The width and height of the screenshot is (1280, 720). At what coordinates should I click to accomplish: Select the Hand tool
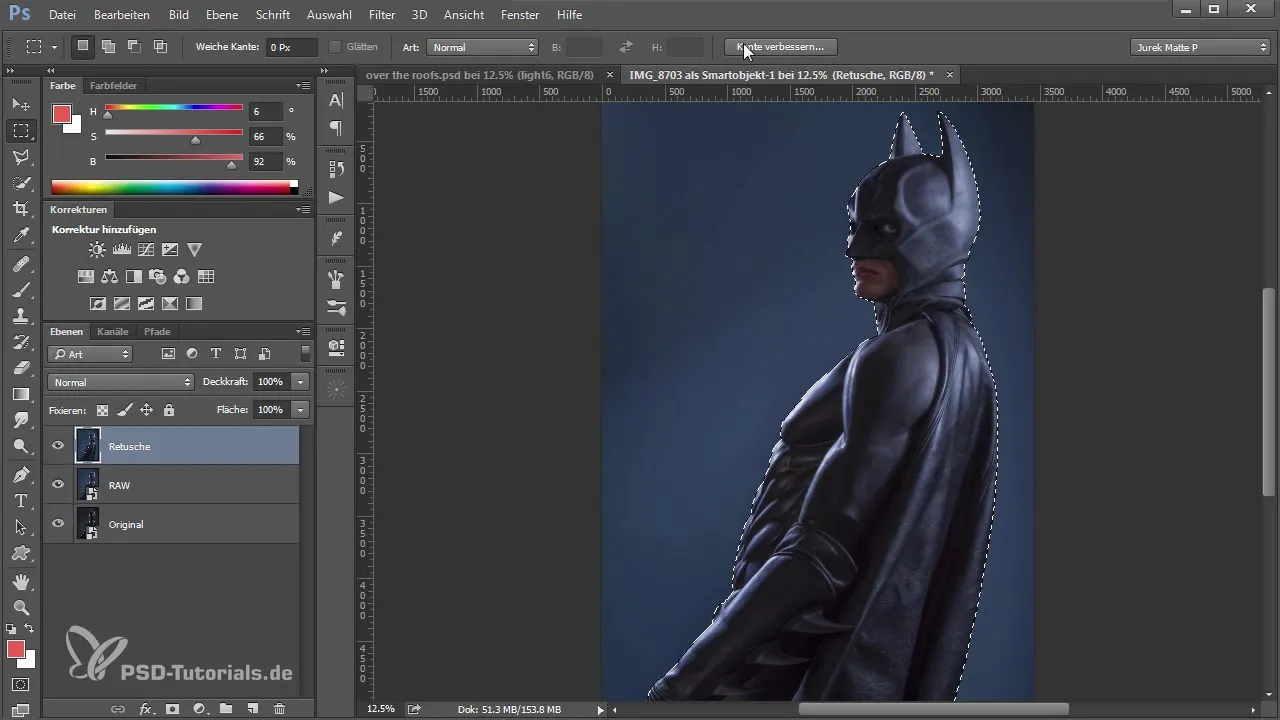[21, 582]
